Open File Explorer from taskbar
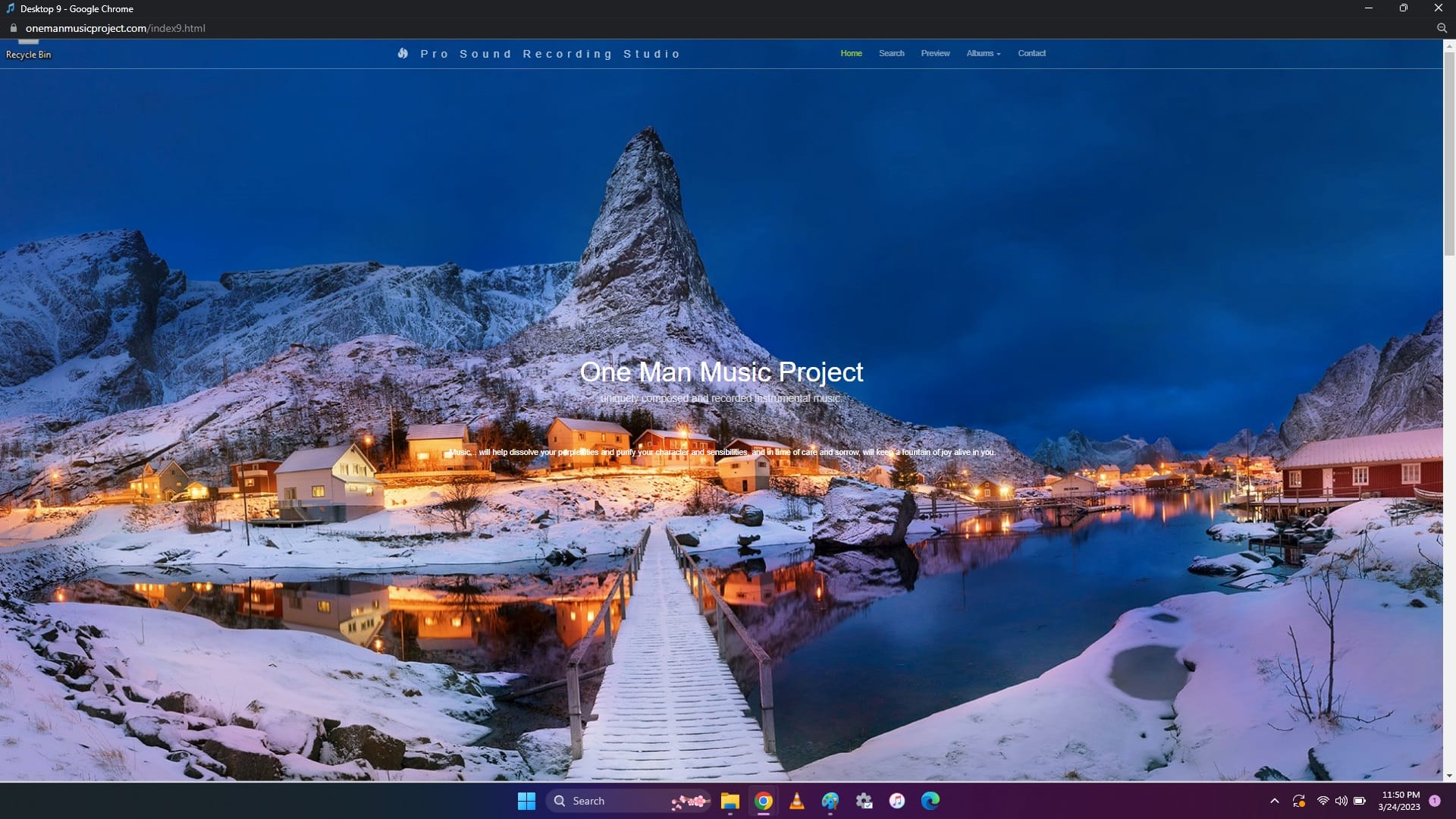 point(730,801)
